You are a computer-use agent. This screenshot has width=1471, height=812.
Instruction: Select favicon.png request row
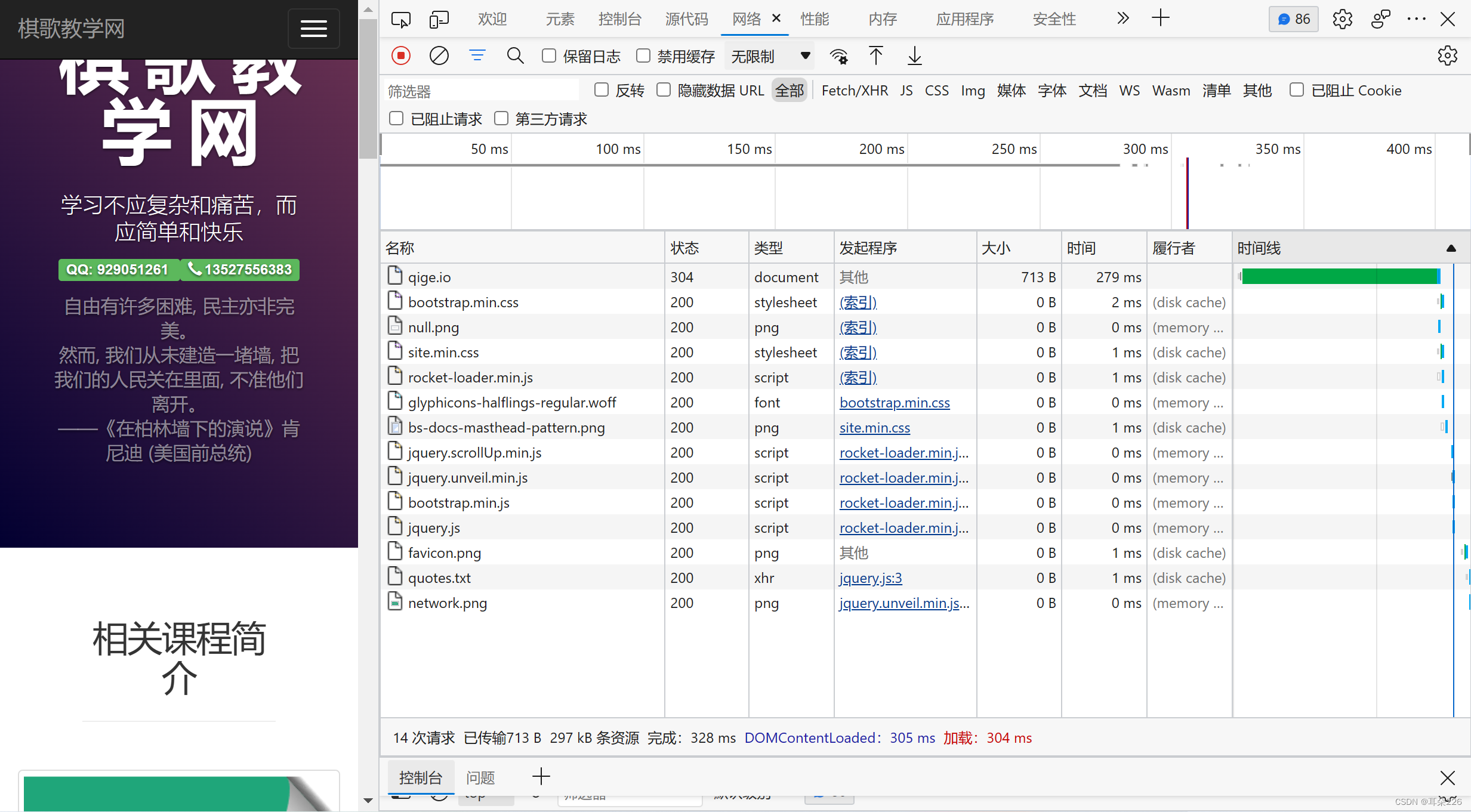coord(925,552)
